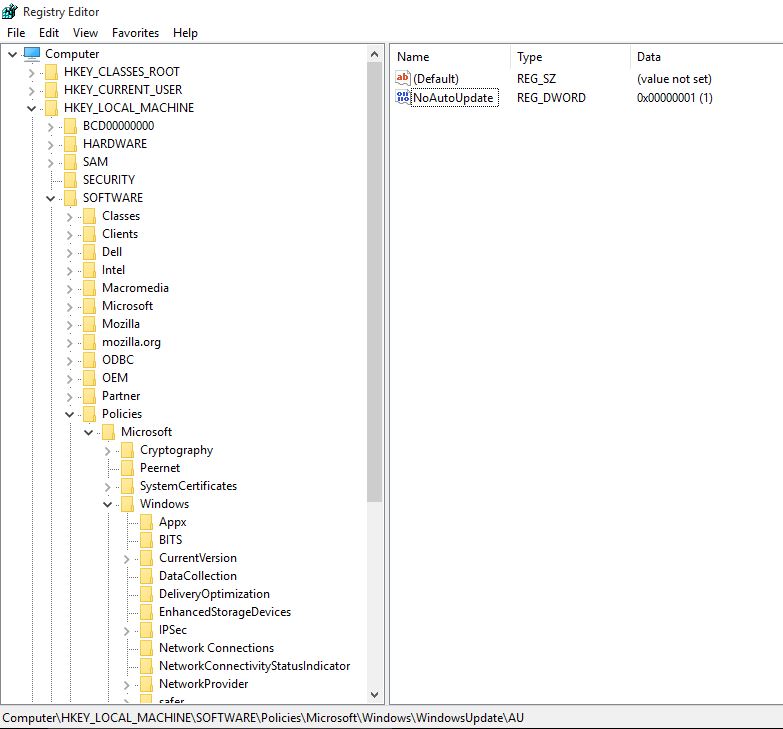Open the Favorites menu
Image resolution: width=783 pixels, height=729 pixels.
point(135,33)
